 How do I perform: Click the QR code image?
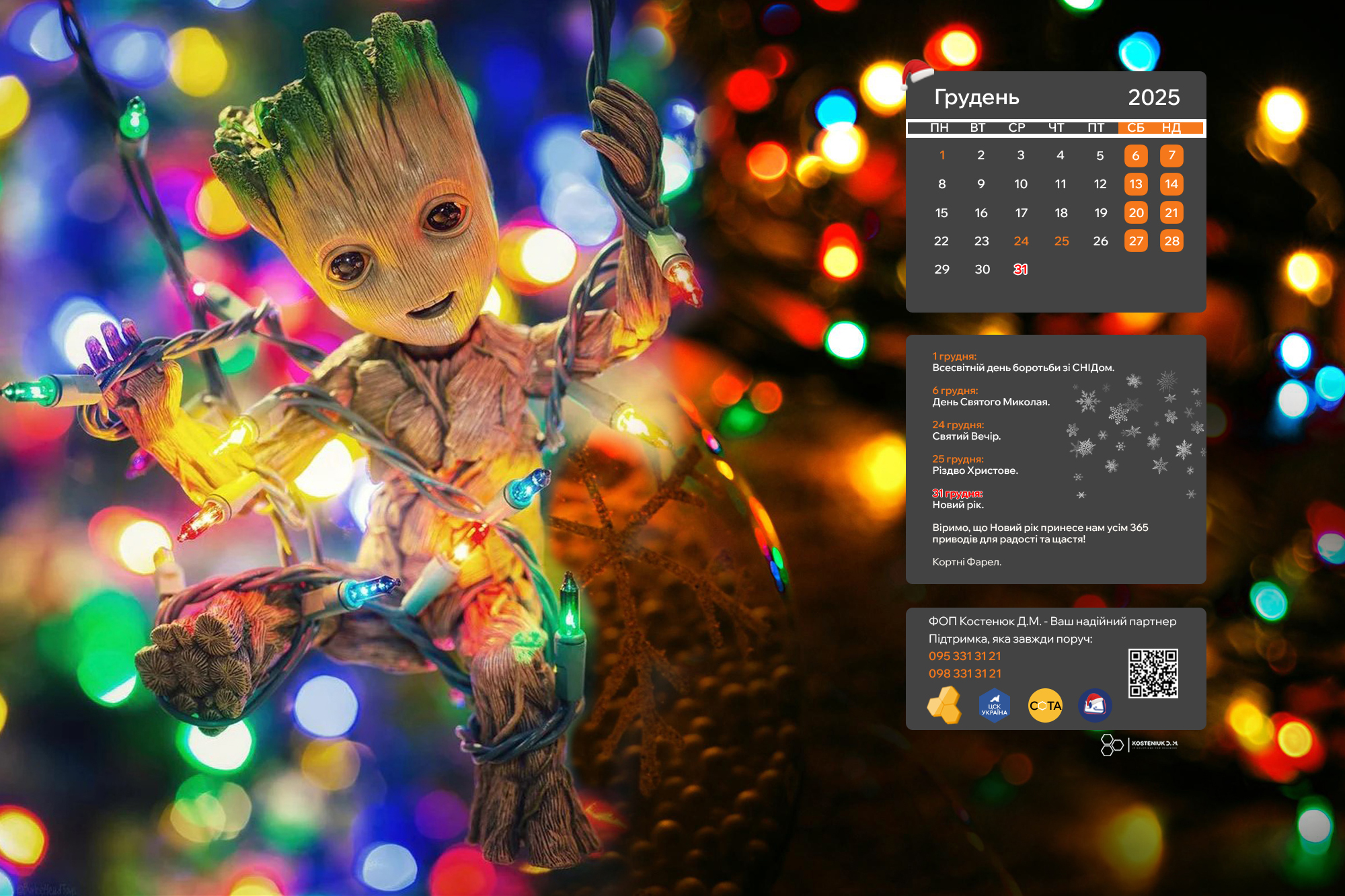coord(1153,673)
